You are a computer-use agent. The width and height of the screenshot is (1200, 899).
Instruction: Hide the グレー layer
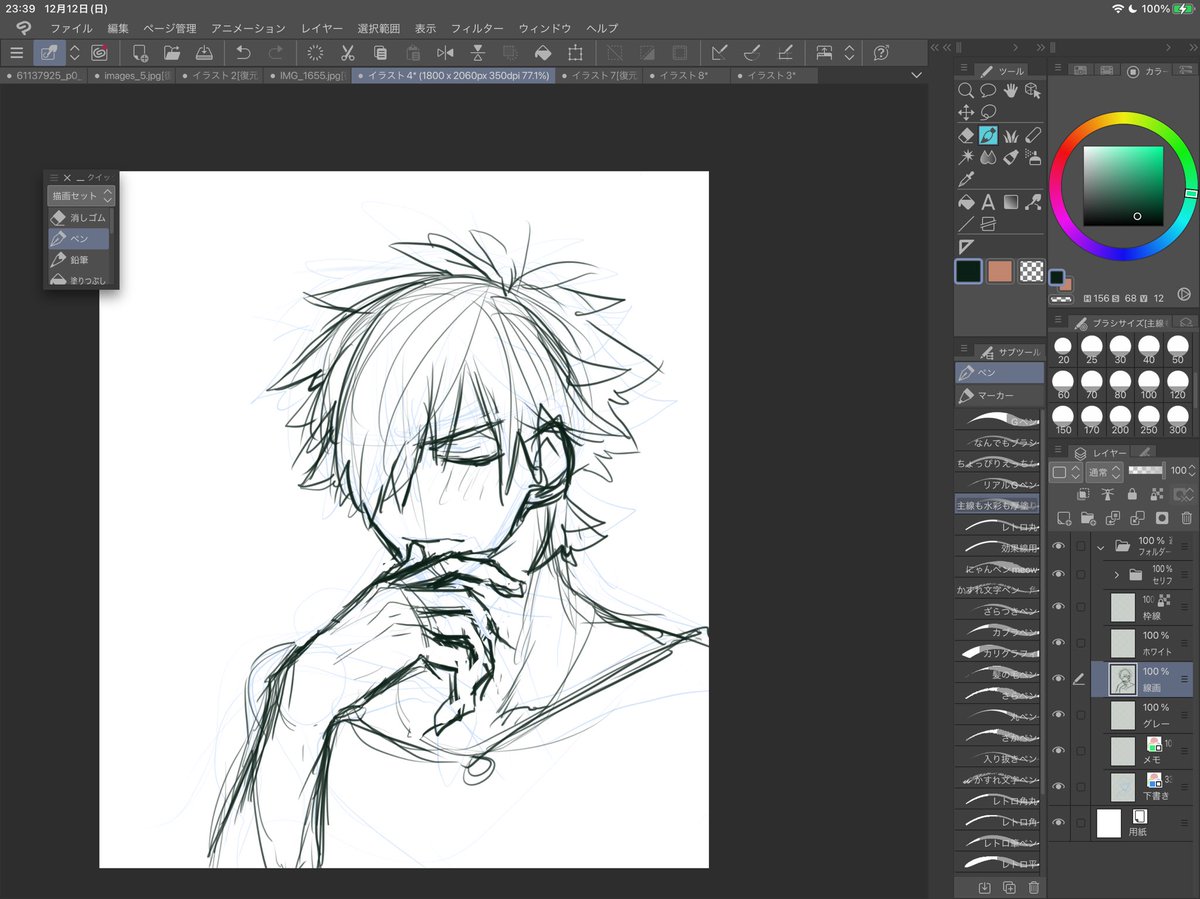coord(1058,715)
